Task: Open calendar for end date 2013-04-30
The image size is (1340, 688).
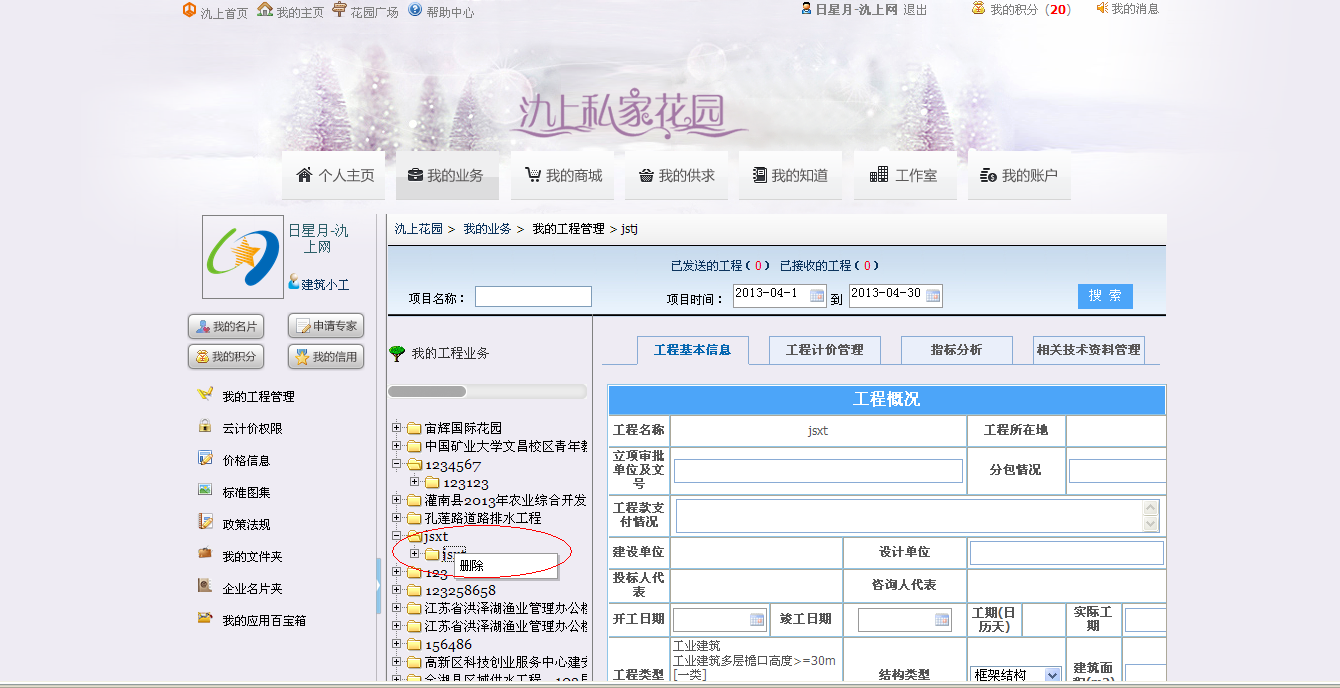Action: pyautogui.click(x=933, y=296)
